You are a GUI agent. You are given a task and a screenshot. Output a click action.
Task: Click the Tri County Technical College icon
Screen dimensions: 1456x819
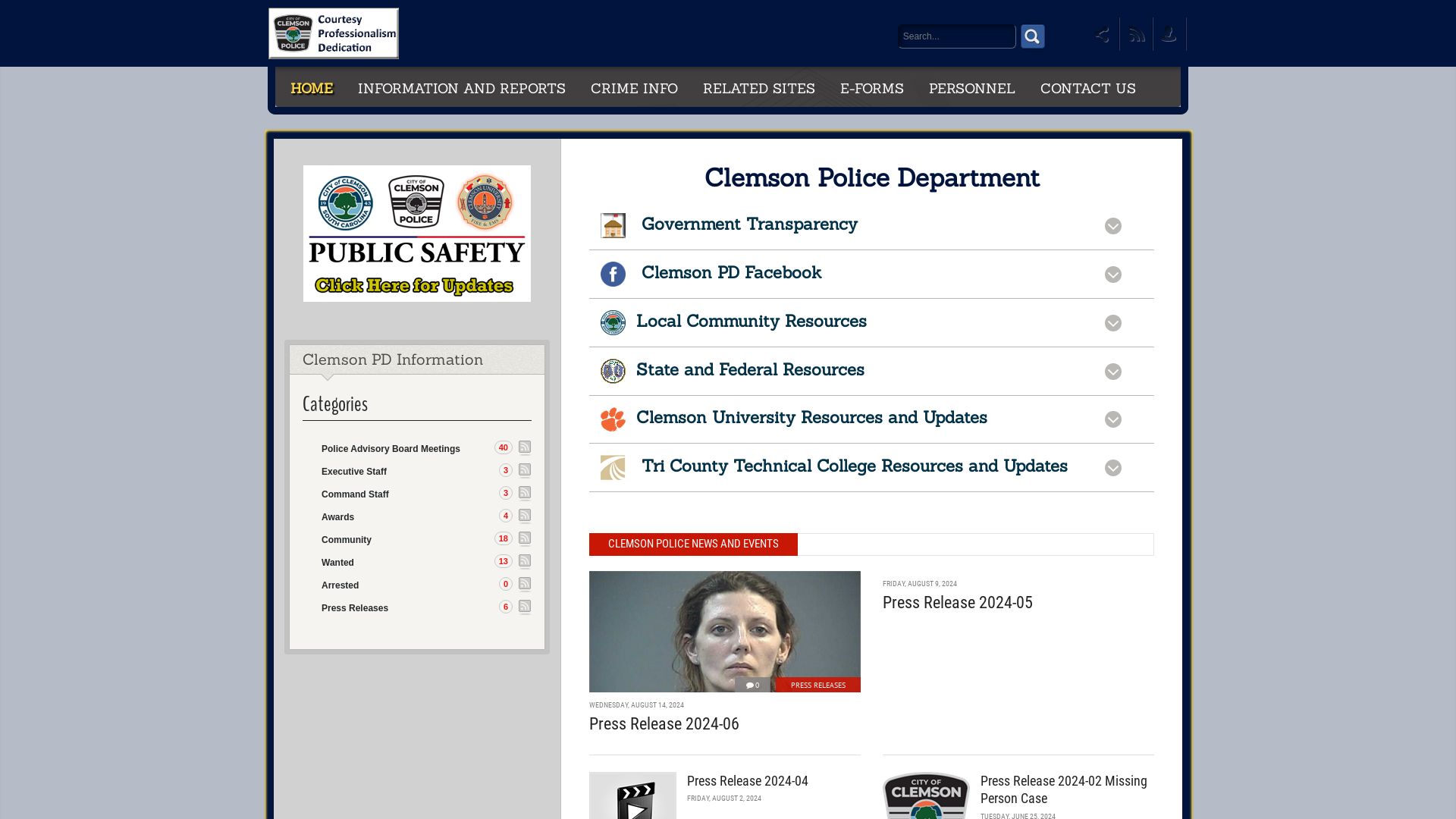(x=613, y=468)
